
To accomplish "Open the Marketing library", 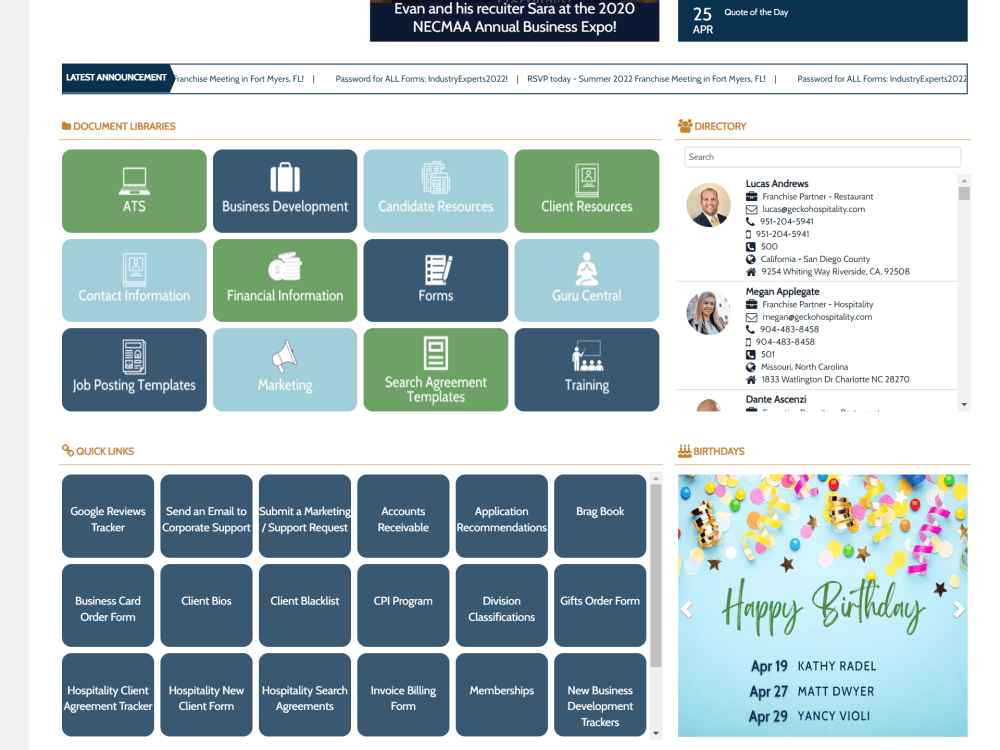I will (x=284, y=369).
